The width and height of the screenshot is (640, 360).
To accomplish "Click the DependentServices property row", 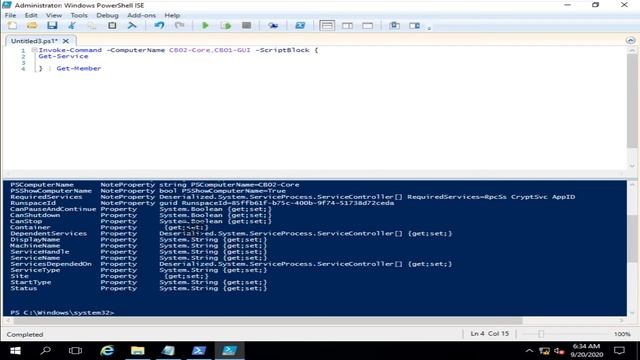I will 231,233.
